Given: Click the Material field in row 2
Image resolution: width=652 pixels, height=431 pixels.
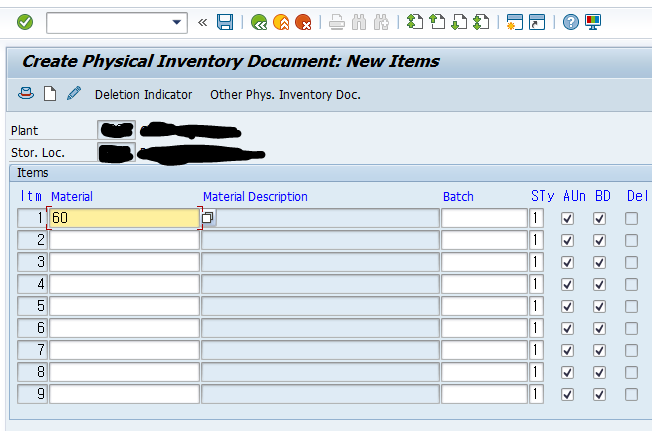Looking at the screenshot, I should tap(124, 240).
